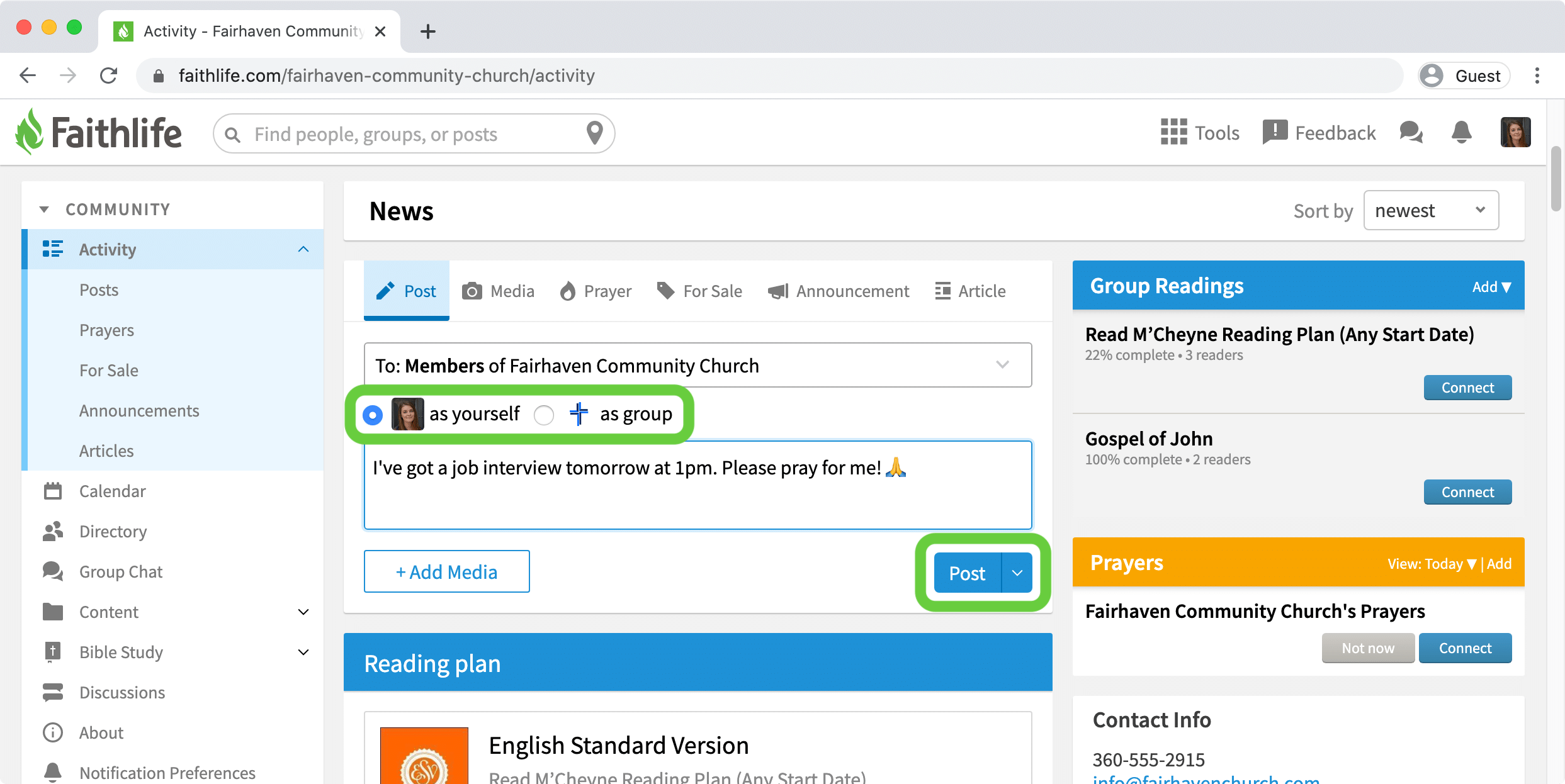Click the blue Post button
This screenshot has height=784, width=1565.
pos(968,573)
